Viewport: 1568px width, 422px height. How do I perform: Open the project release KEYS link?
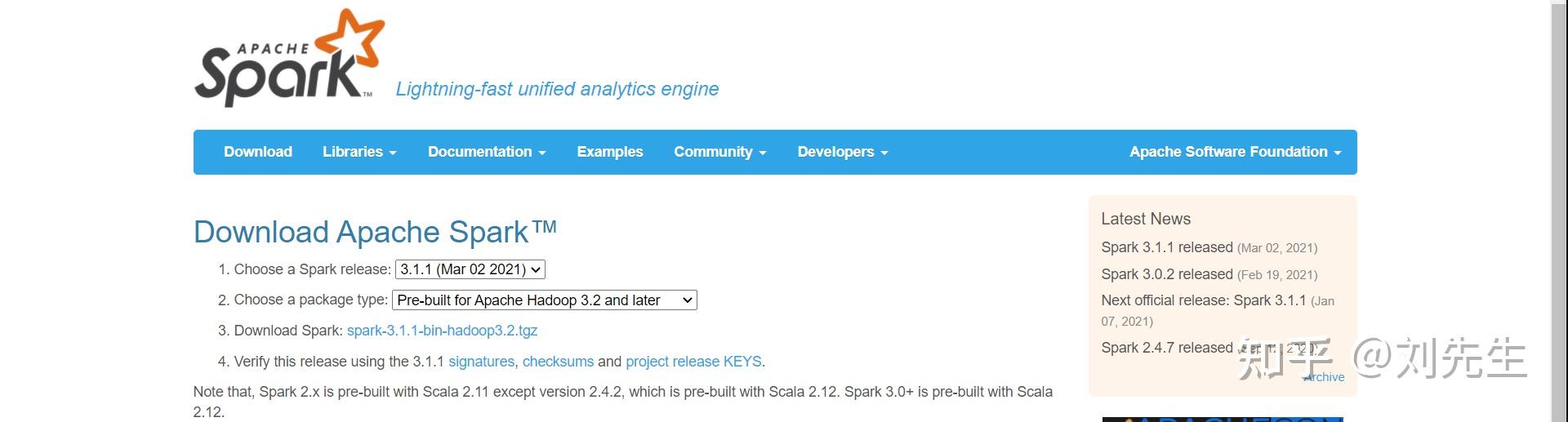click(693, 362)
